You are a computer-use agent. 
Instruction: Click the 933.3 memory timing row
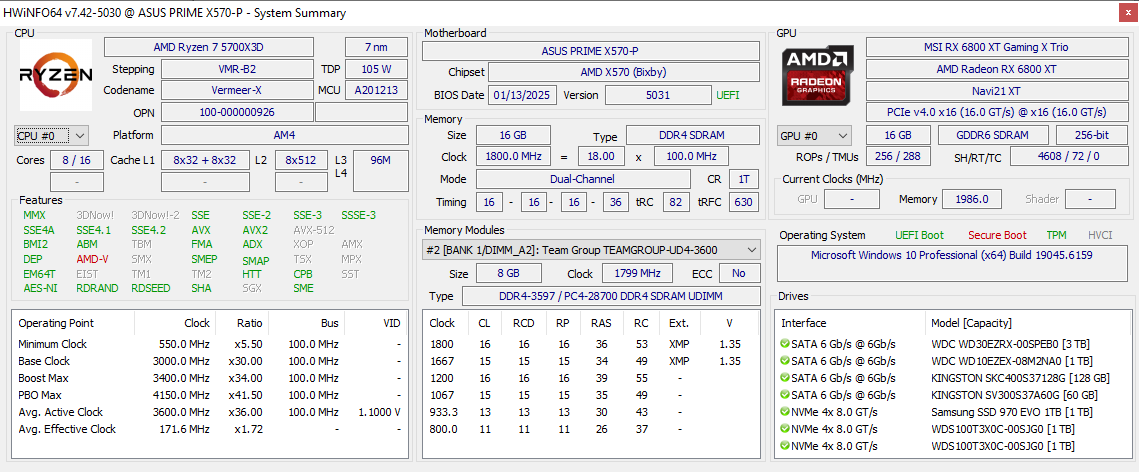[591, 412]
